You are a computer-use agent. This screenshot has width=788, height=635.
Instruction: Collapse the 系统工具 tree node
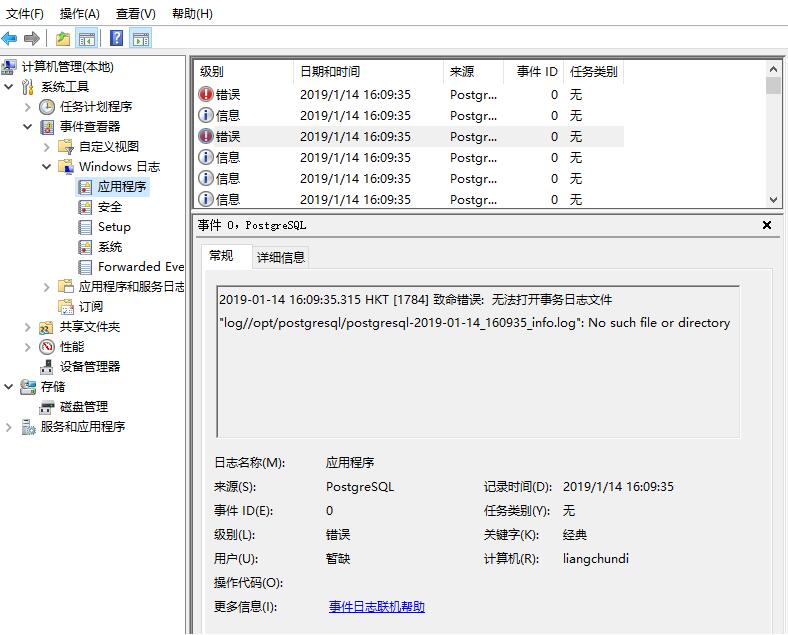pyautogui.click(x=10, y=87)
